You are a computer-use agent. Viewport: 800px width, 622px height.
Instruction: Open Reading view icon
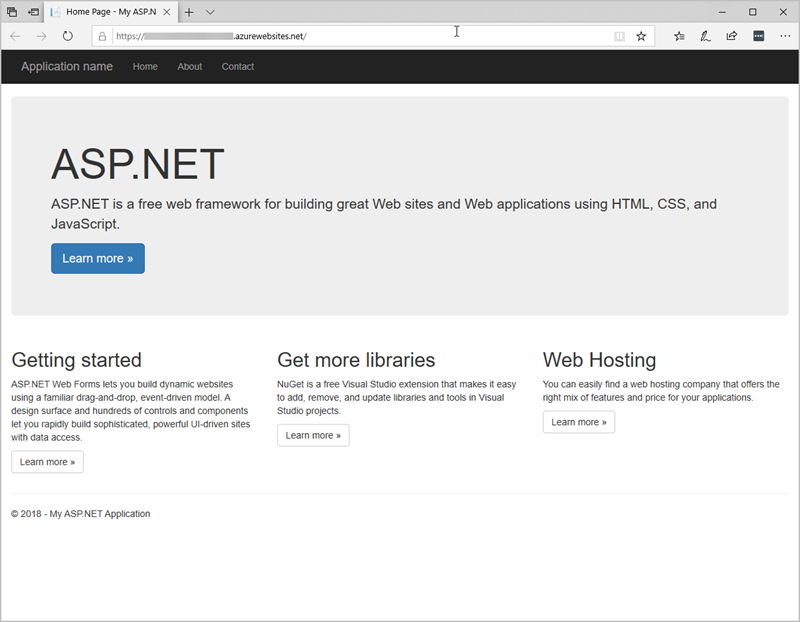619,36
